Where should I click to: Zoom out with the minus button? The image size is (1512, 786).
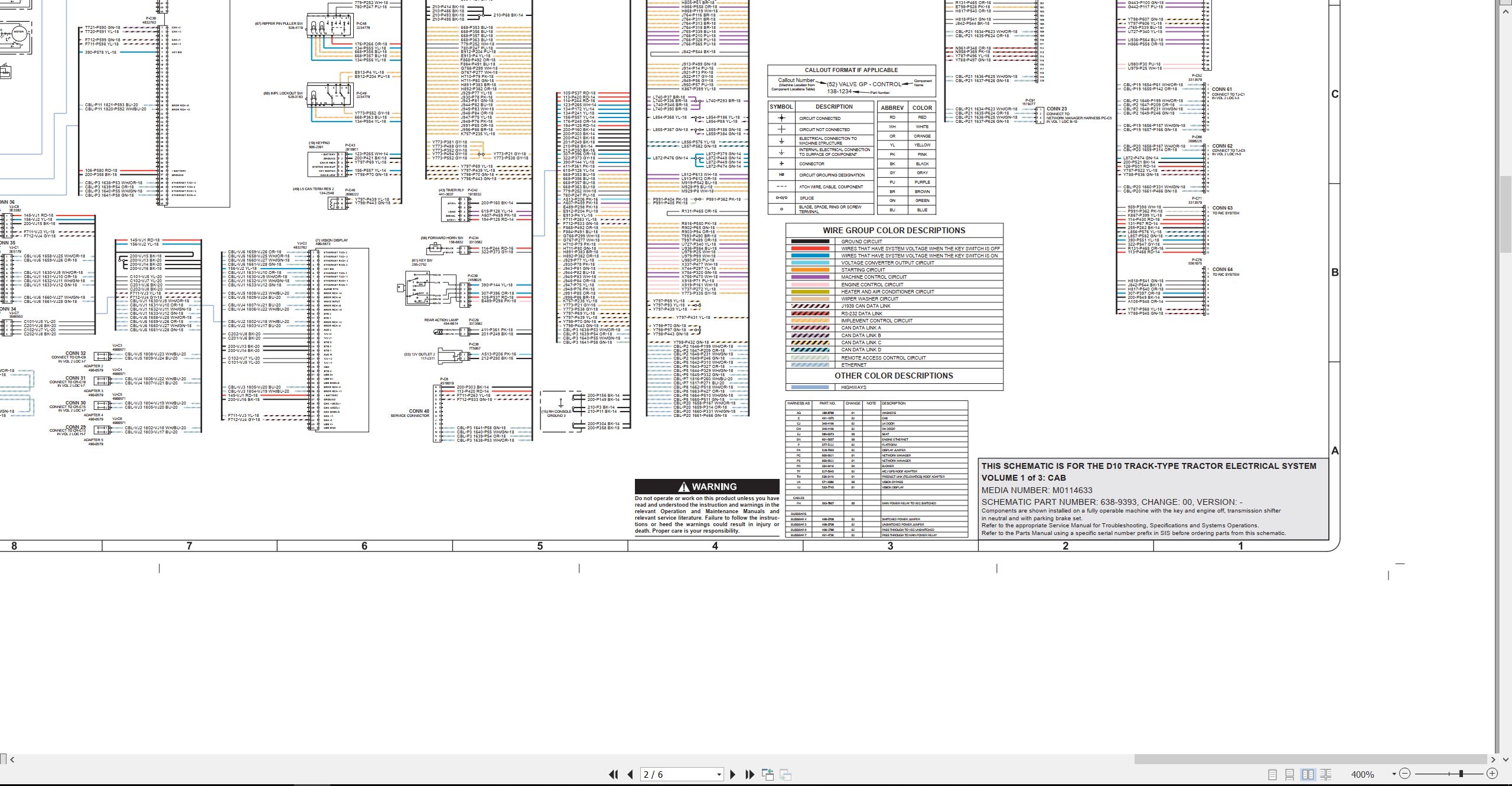[x=1405, y=774]
